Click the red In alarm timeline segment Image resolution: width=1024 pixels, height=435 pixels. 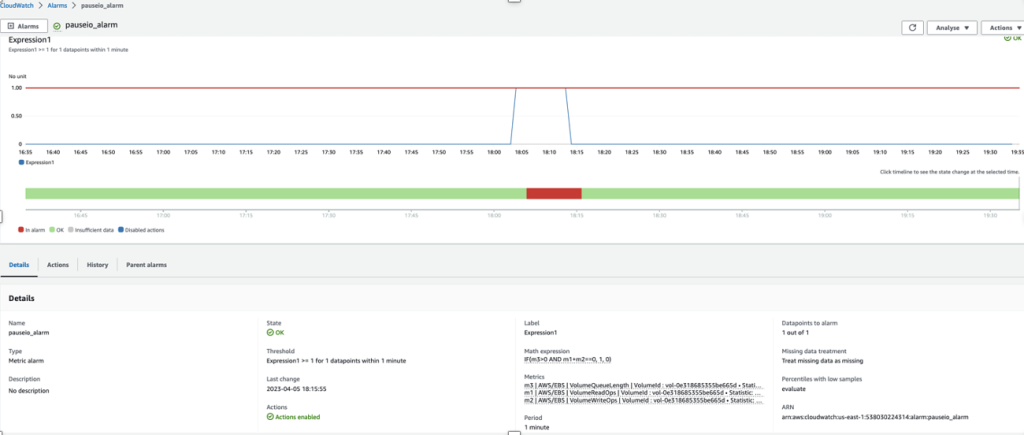554,193
